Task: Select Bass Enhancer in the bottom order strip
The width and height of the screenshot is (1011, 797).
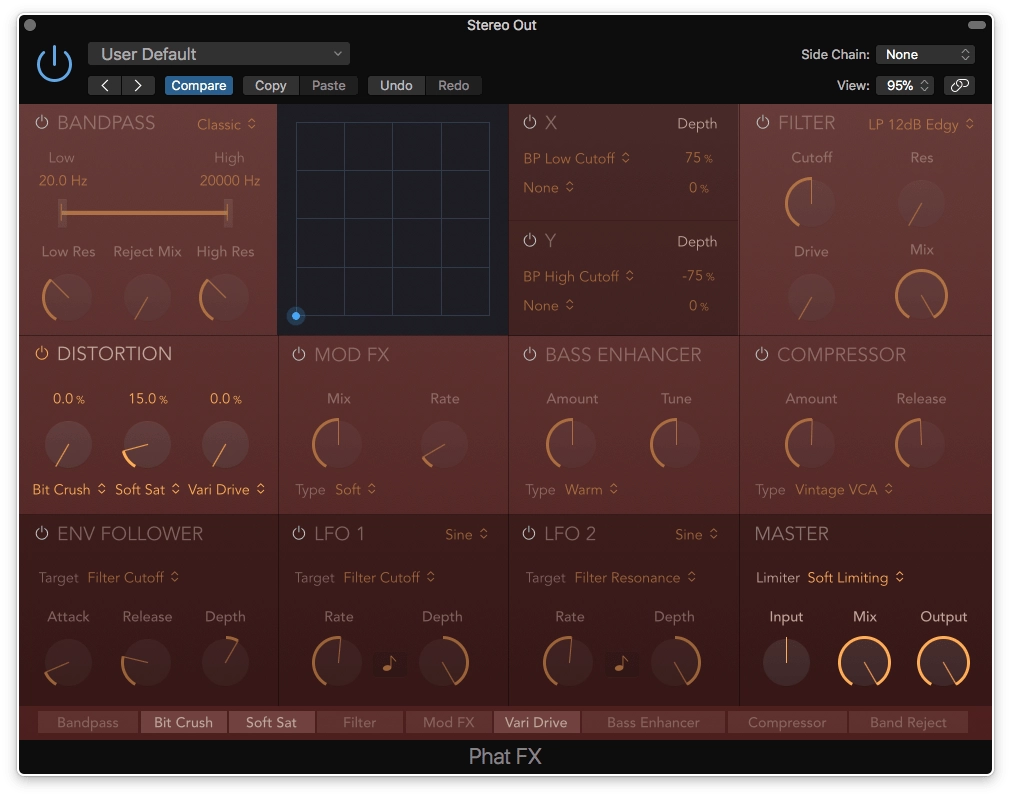Action: [x=653, y=722]
